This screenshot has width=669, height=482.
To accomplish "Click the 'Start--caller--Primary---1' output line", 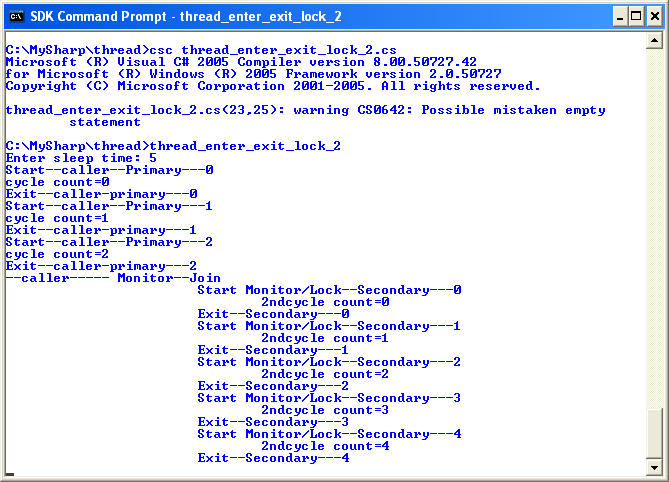I will point(109,206).
